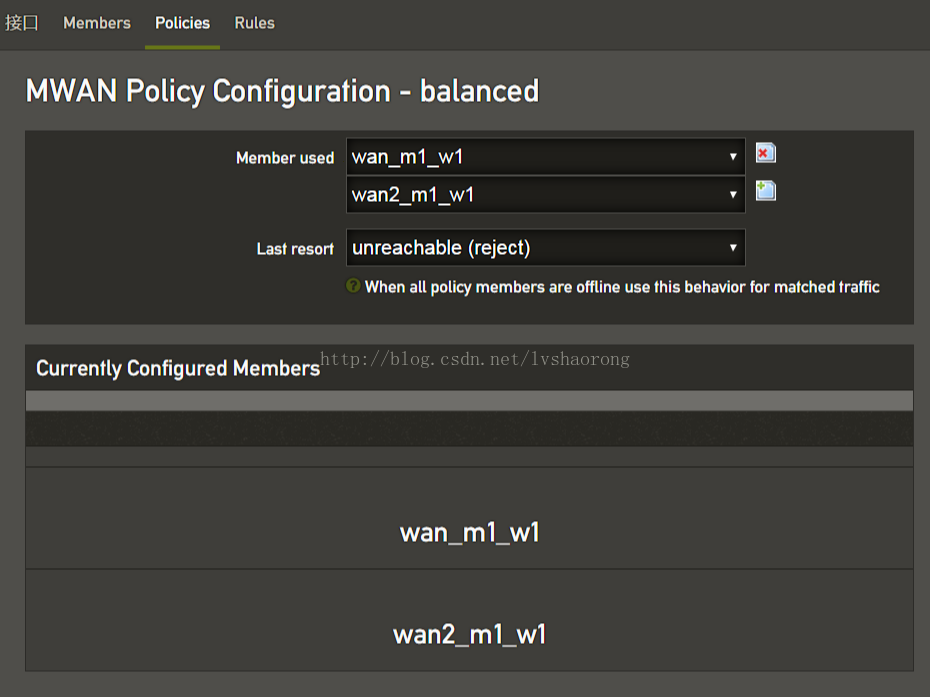930x697 pixels.
Task: Add another member with the green-plus icon
Action: [766, 190]
